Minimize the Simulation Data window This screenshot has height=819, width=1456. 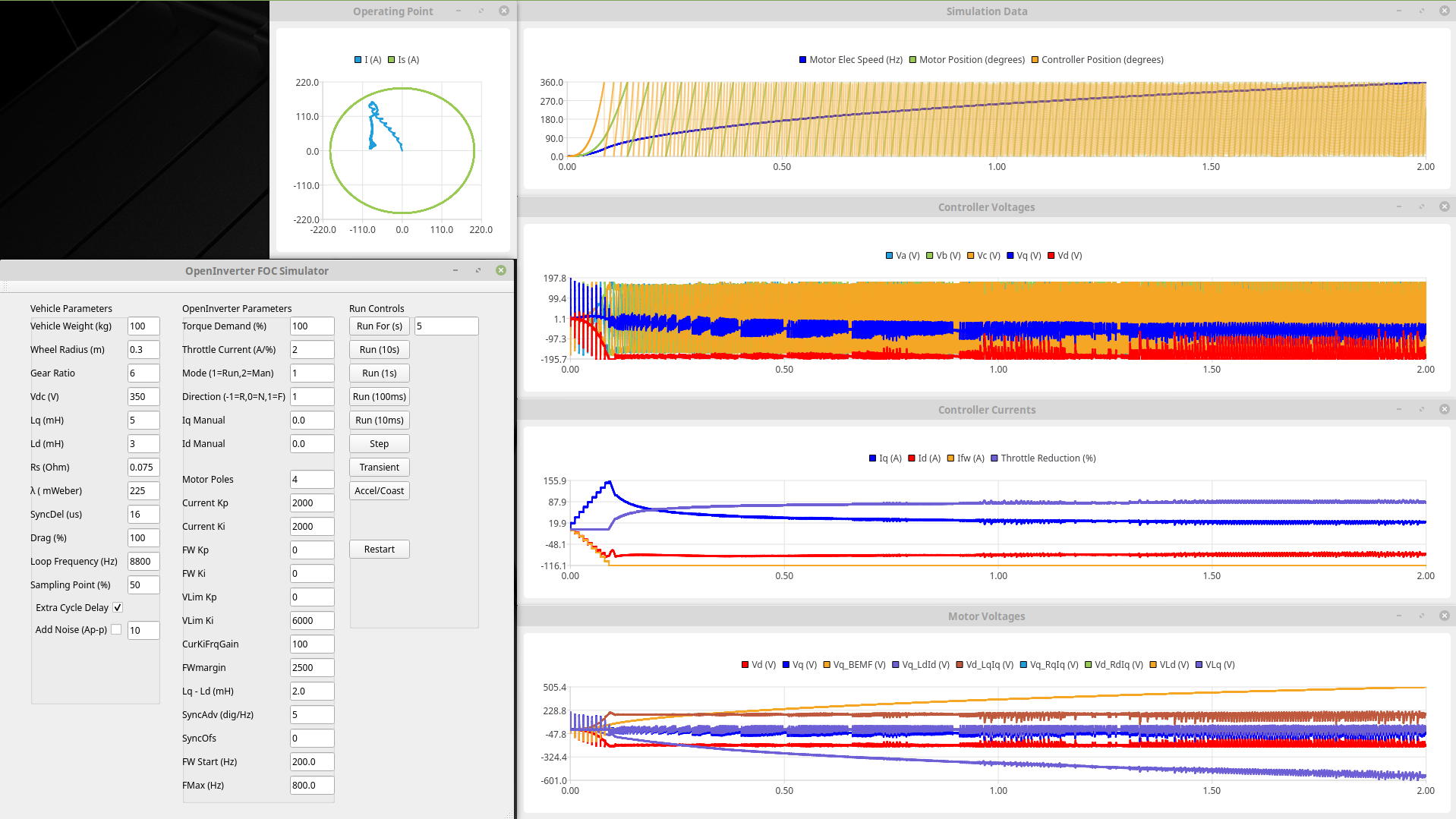click(x=1398, y=11)
